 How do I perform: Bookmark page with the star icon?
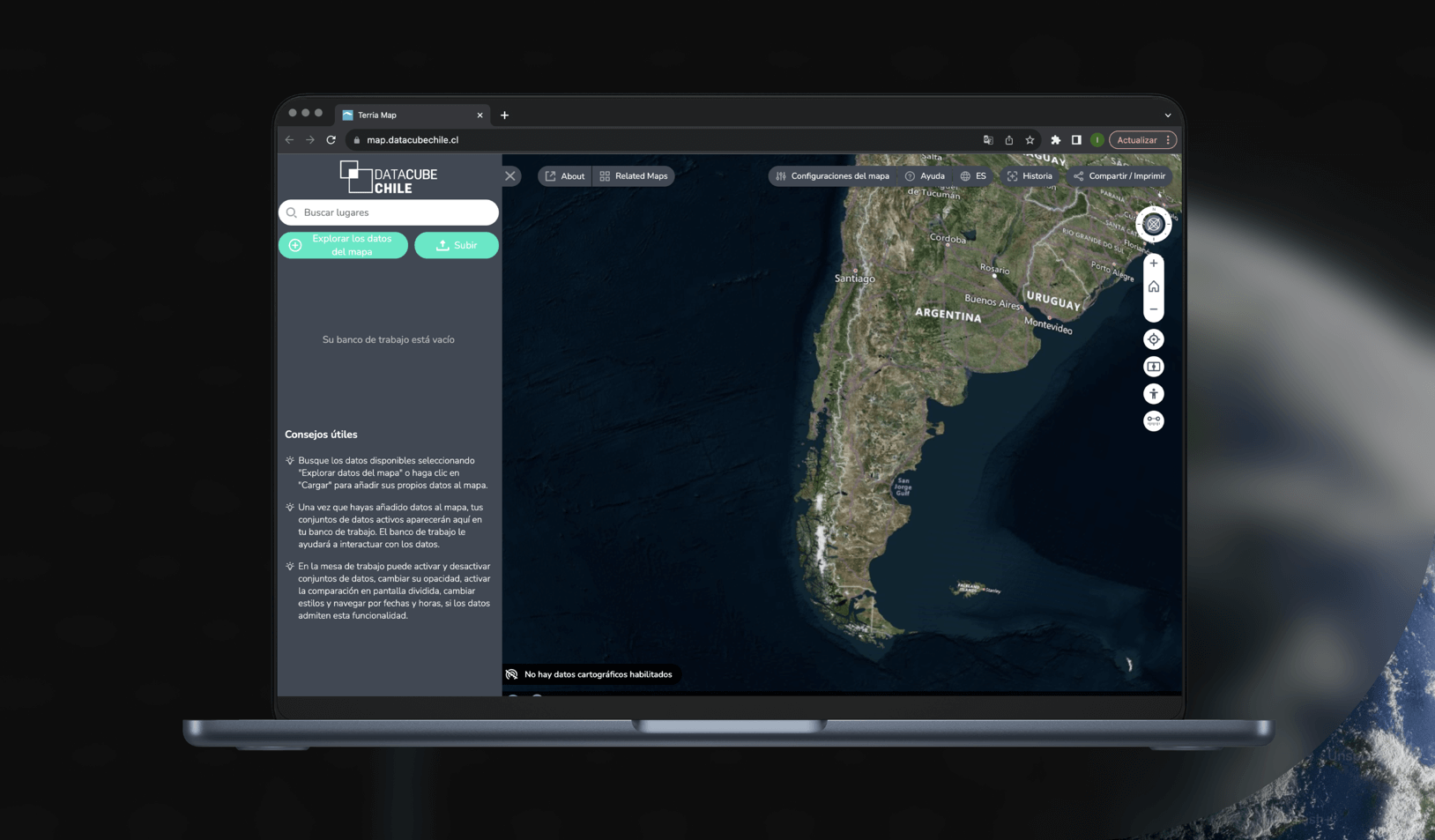click(1030, 140)
